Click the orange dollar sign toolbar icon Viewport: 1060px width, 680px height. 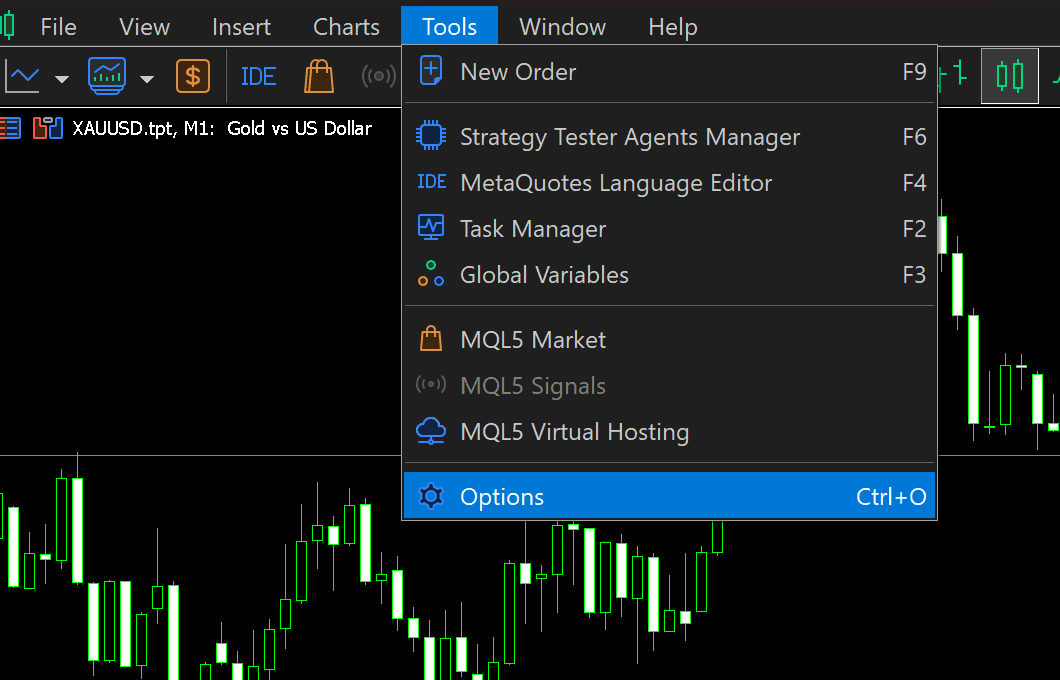[x=193, y=76]
